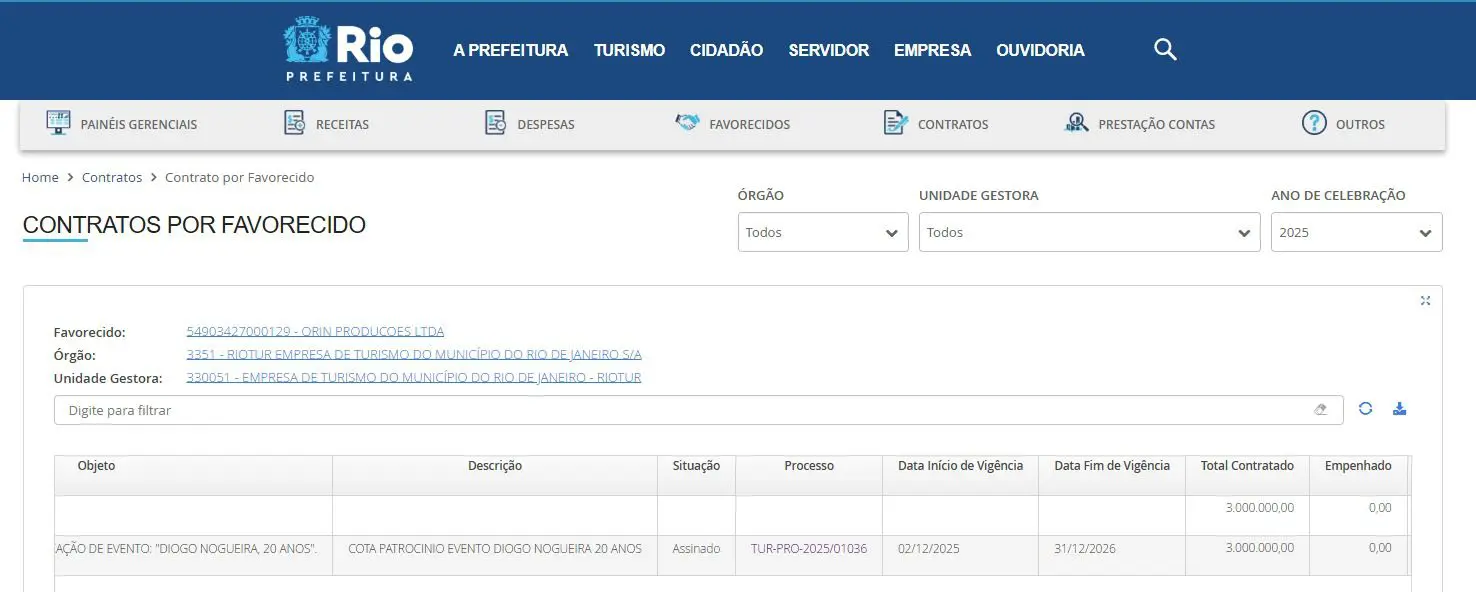Image resolution: width=1476 pixels, height=592 pixels.
Task: Open the Empresa menu
Action: tap(932, 50)
